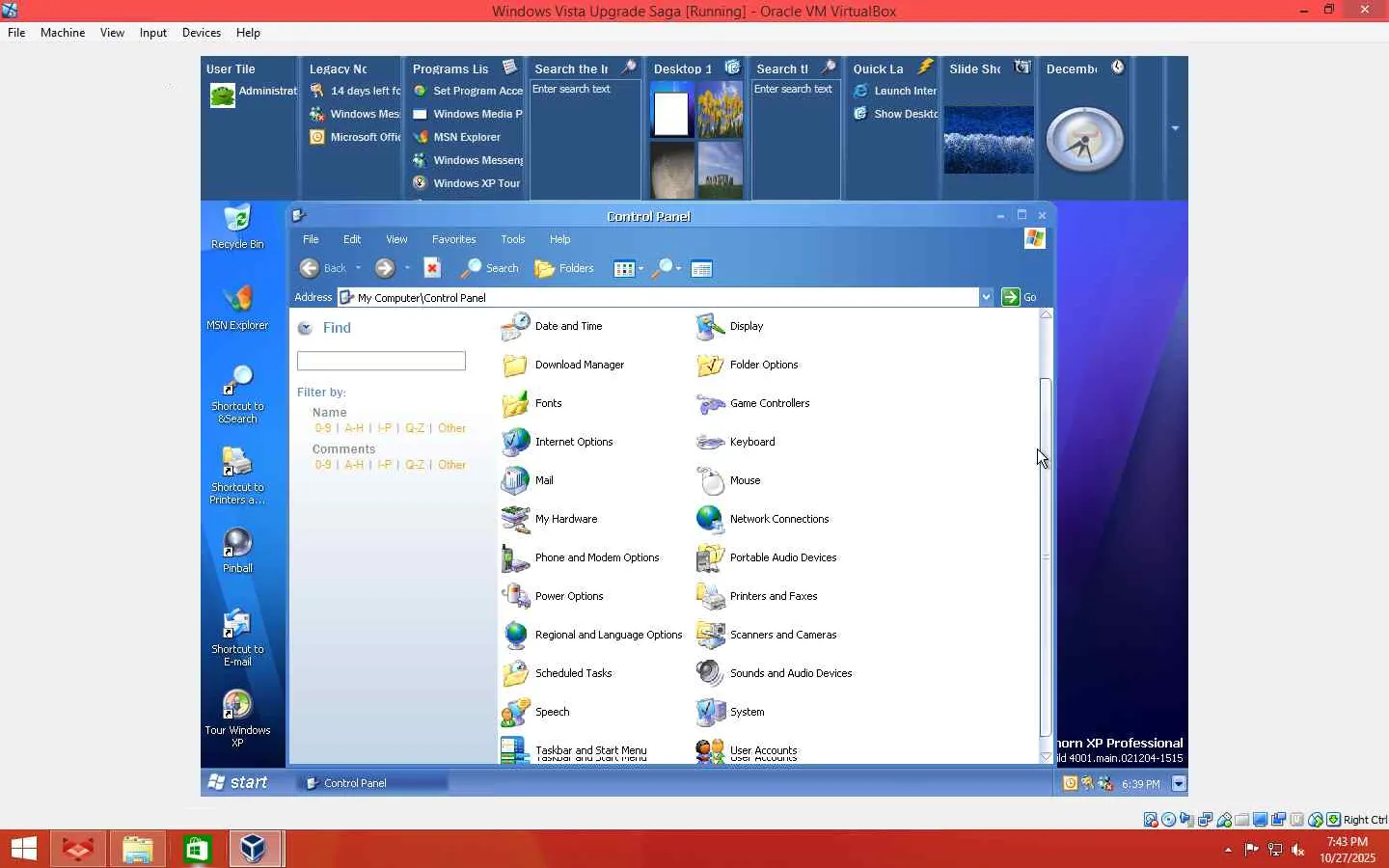The image size is (1389, 868).
Task: Filter Name by A-H link
Action: [x=354, y=428]
